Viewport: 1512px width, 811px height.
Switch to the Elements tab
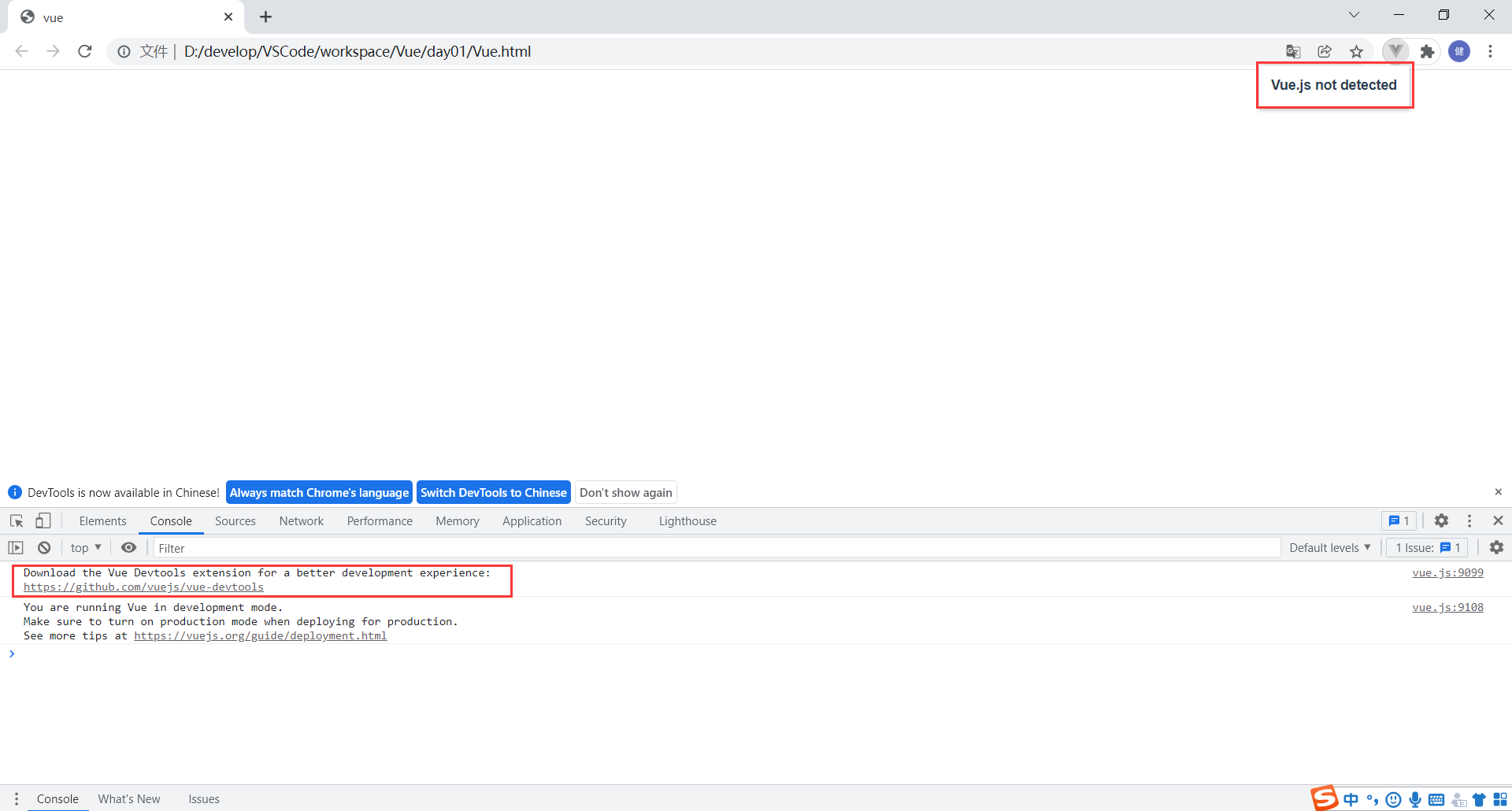(x=102, y=521)
